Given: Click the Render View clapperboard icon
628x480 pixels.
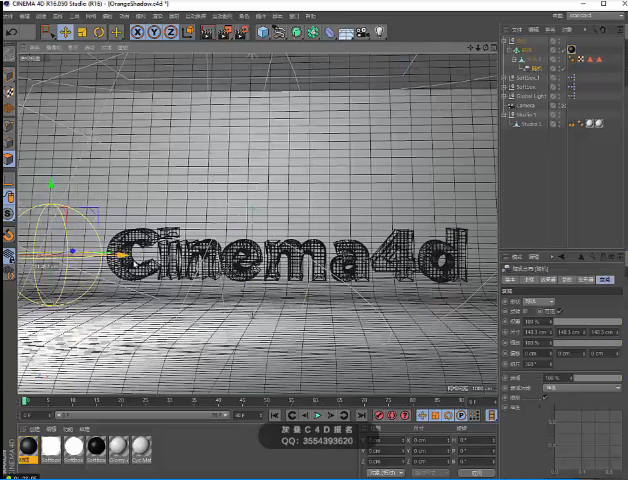Looking at the screenshot, I should coord(207,32).
